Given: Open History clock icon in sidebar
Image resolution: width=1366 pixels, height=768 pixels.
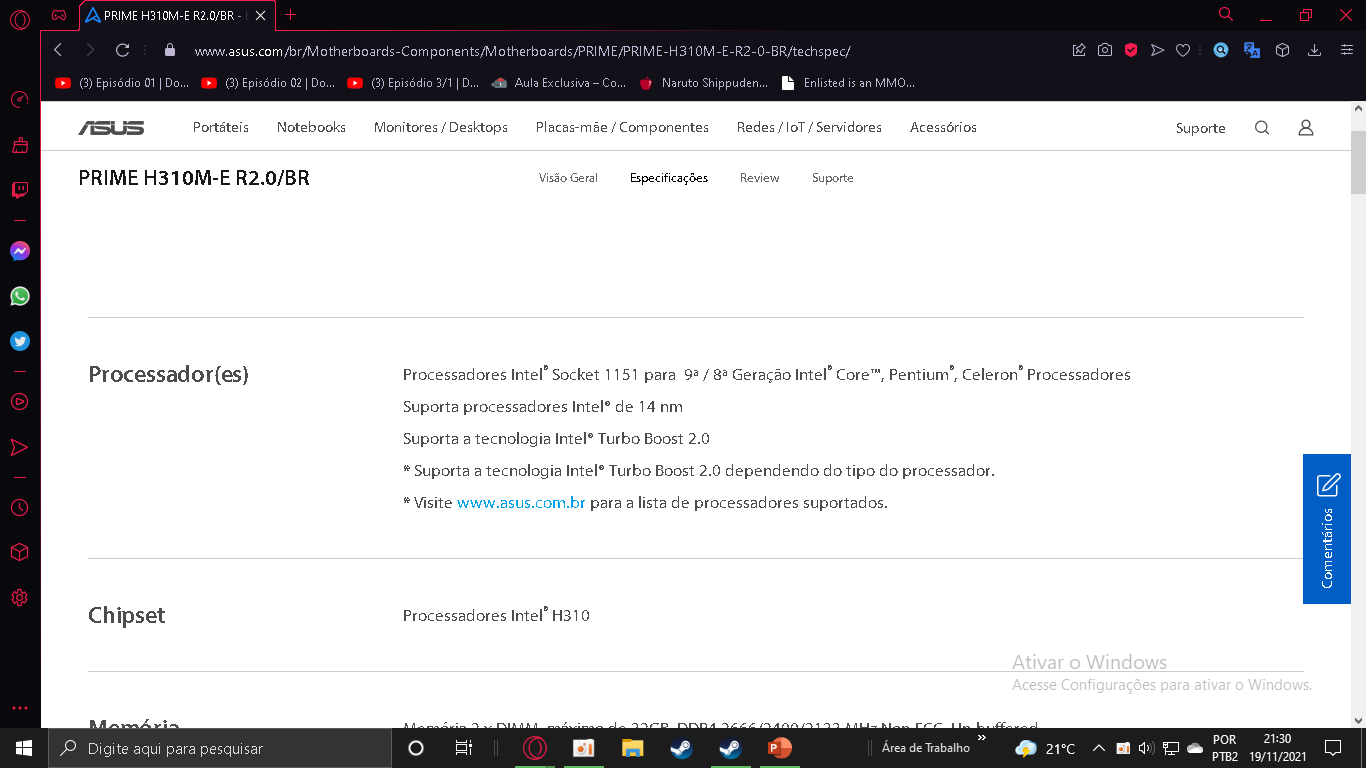Looking at the screenshot, I should pos(19,508).
